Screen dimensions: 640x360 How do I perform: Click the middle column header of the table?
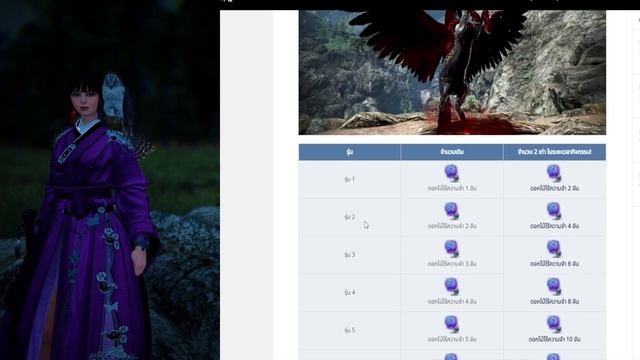(452, 152)
